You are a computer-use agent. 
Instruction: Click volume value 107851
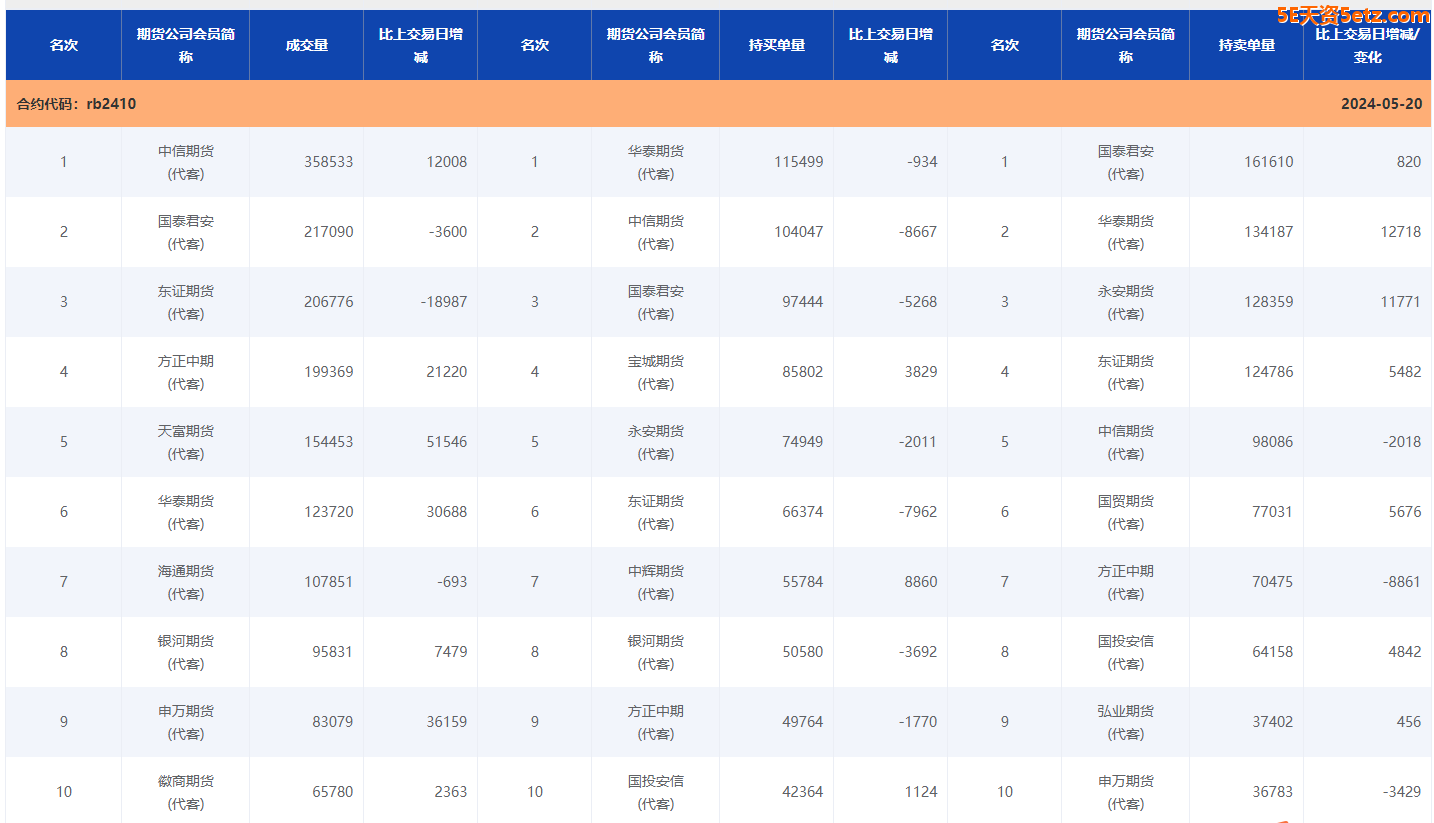click(x=329, y=582)
